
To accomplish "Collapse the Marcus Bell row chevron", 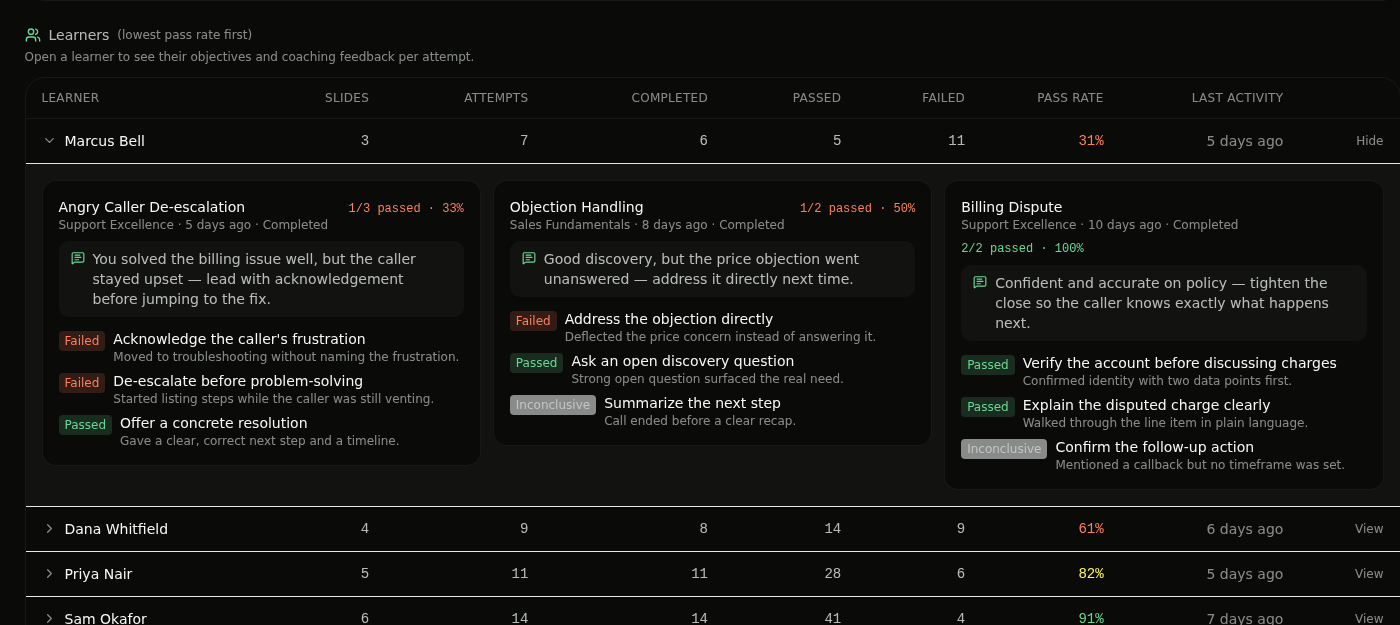I will tap(49, 141).
